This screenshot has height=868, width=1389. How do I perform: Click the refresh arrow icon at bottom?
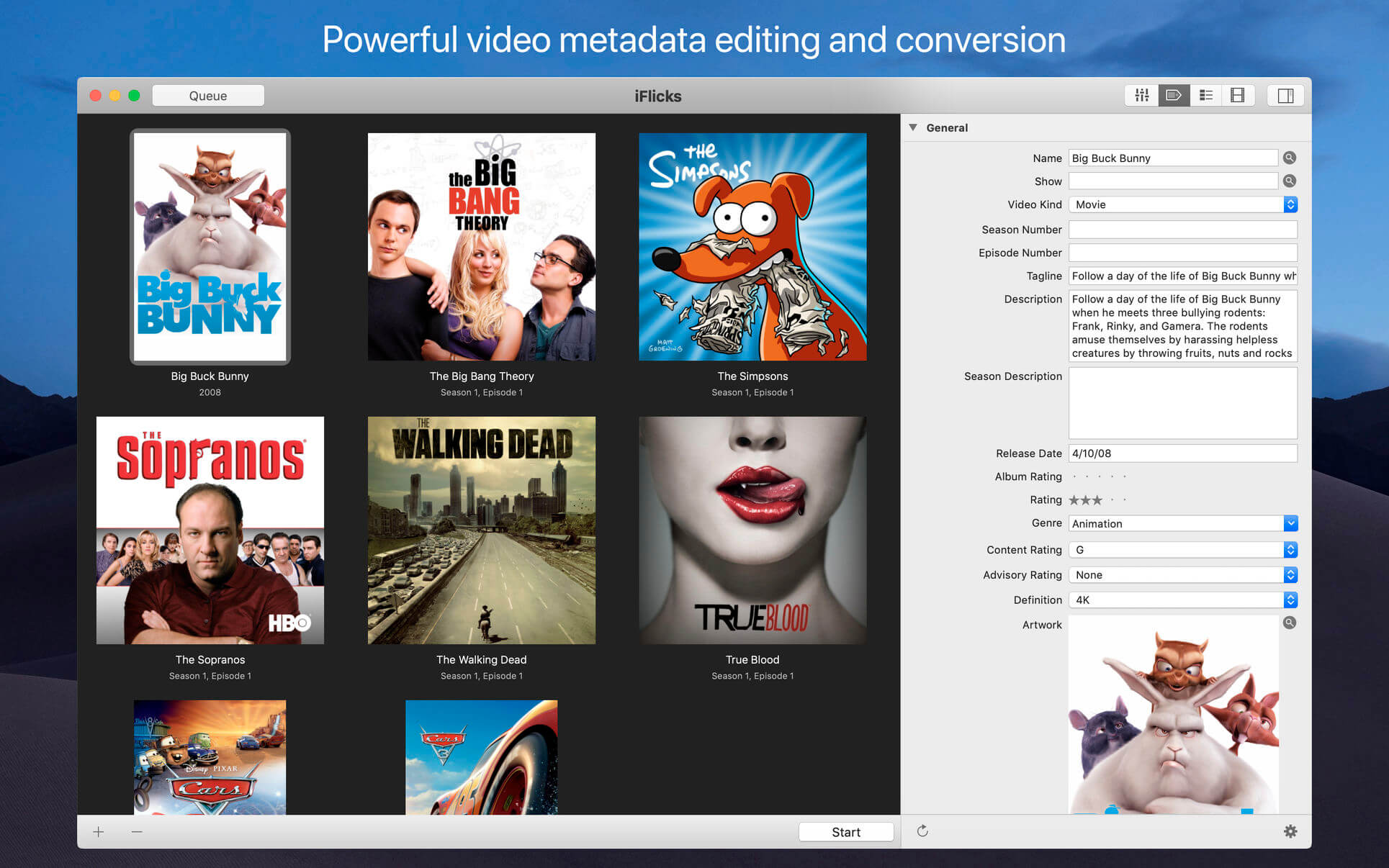[922, 831]
